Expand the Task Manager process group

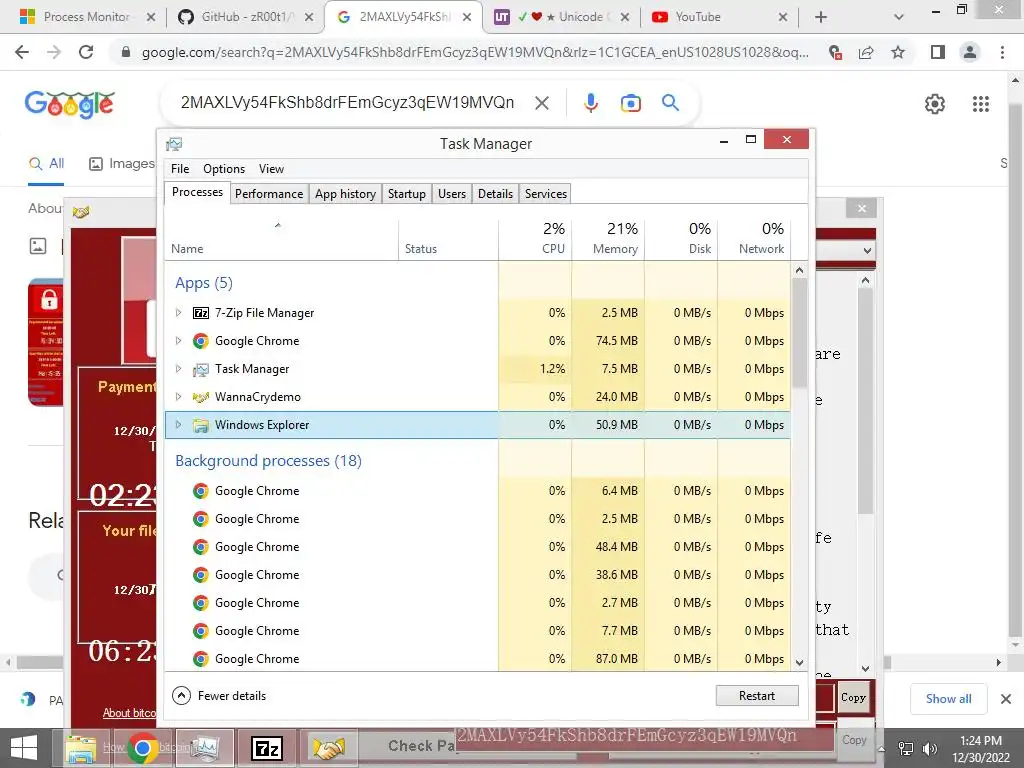pos(178,369)
